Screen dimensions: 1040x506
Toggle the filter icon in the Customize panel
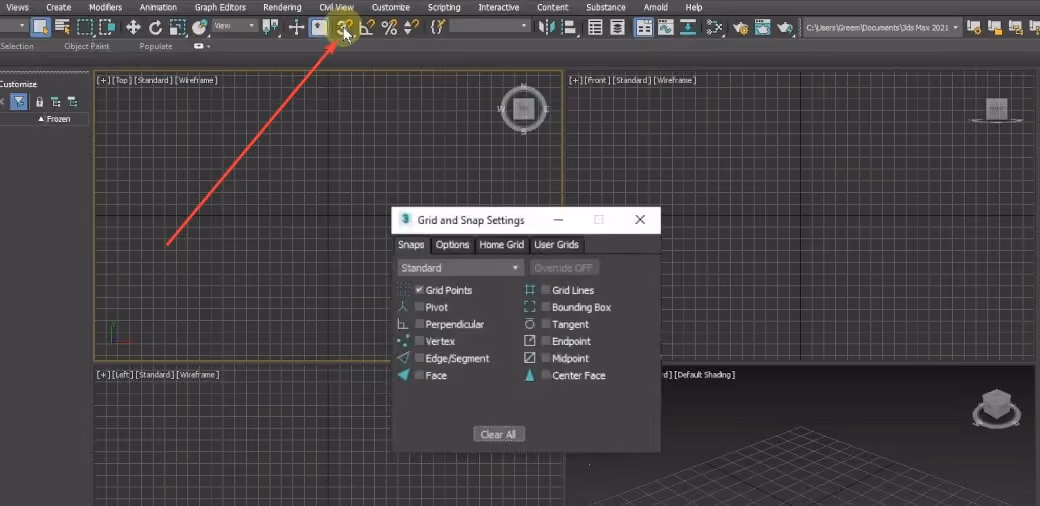click(x=19, y=102)
